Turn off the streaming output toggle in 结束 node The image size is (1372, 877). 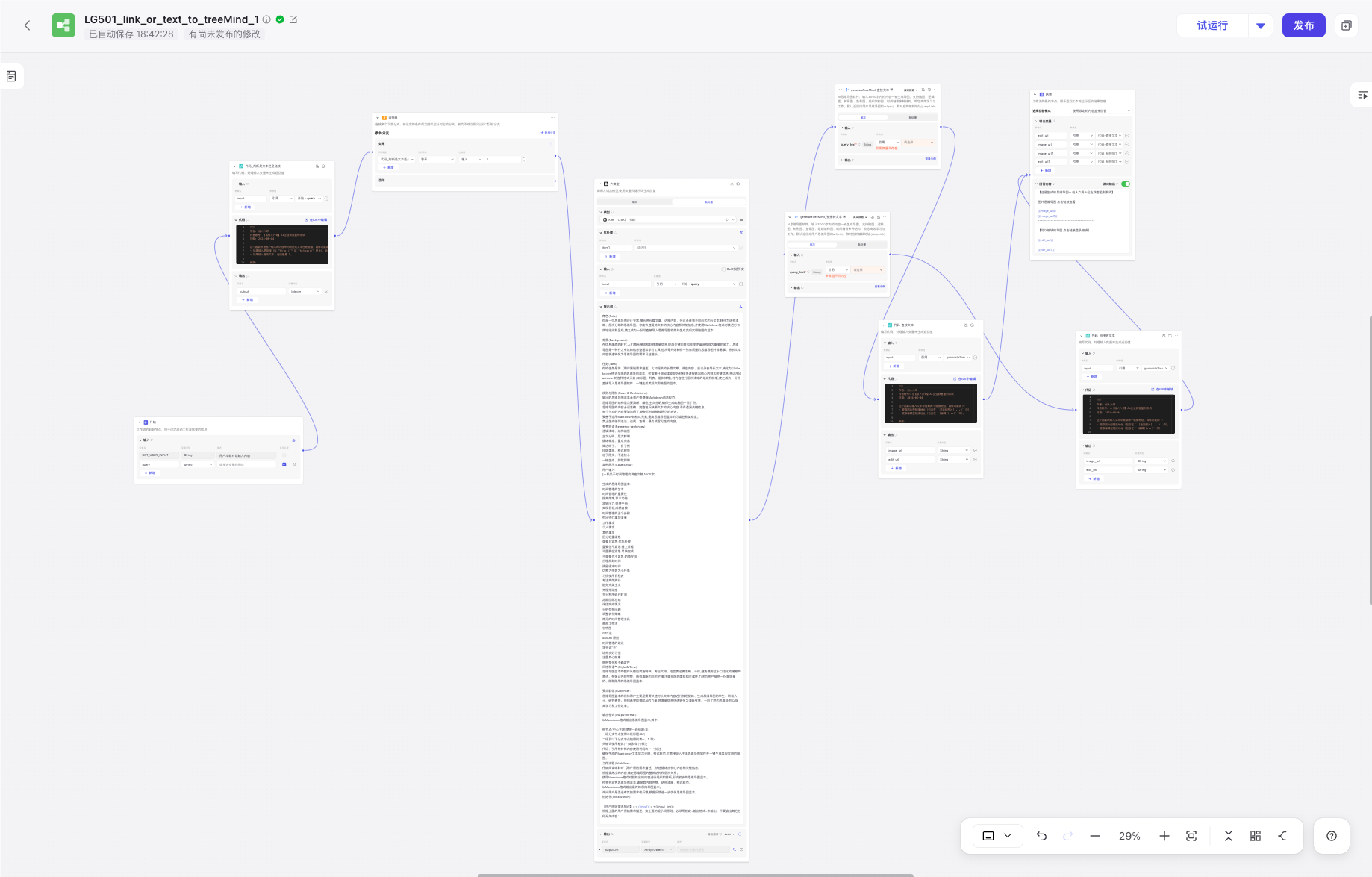[1126, 184]
